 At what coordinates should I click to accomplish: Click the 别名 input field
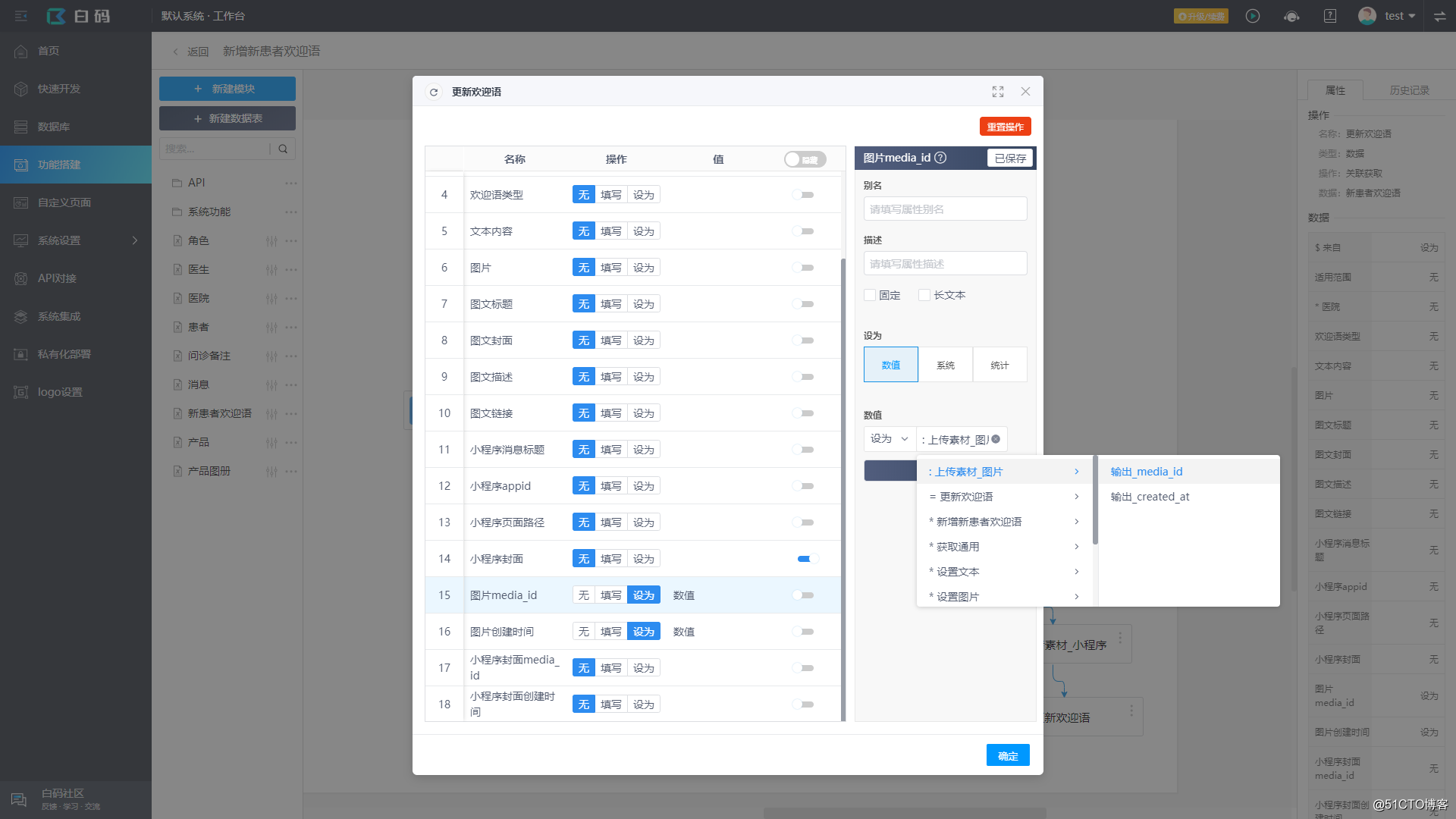[x=946, y=209]
